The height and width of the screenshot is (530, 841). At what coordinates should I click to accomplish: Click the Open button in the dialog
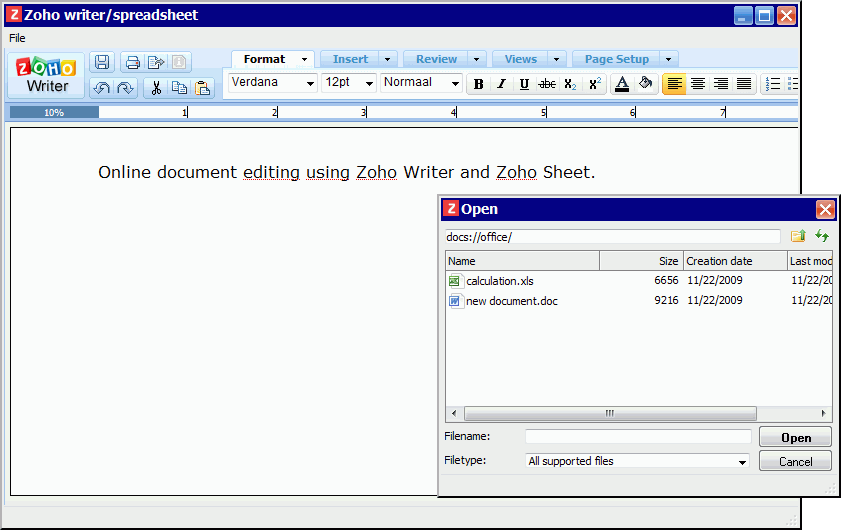[x=795, y=438]
